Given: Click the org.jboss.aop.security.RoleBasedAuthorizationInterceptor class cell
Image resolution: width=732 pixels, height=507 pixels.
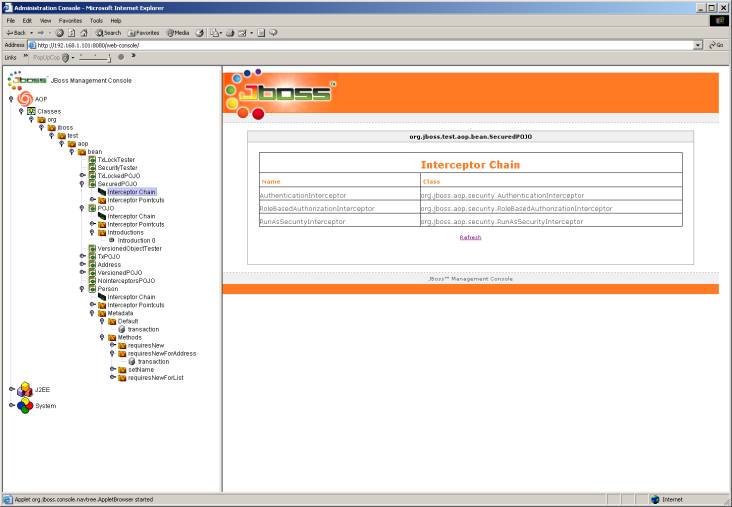Looking at the screenshot, I should pos(551,208).
